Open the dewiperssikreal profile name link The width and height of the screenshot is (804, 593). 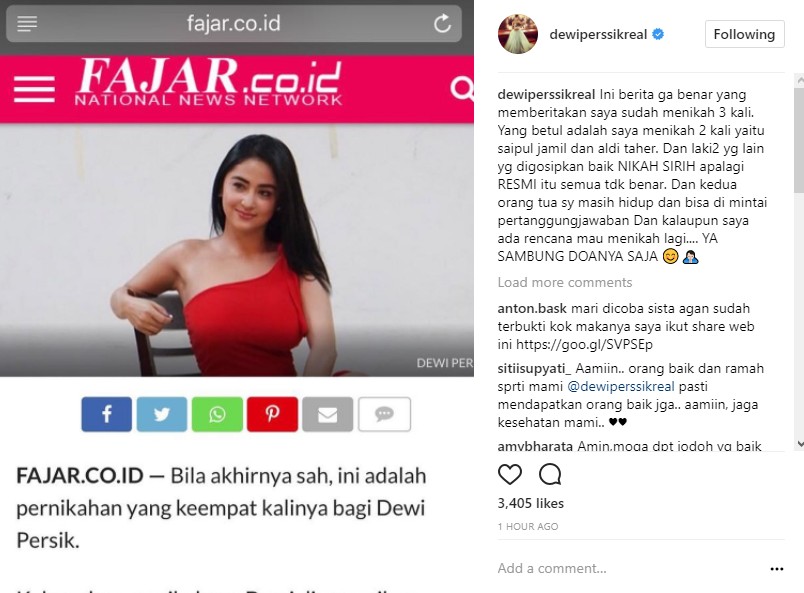[598, 34]
